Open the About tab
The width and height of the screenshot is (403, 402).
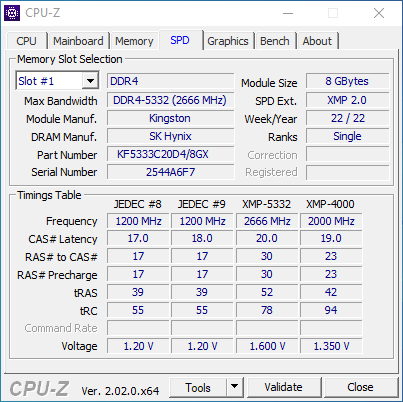317,41
